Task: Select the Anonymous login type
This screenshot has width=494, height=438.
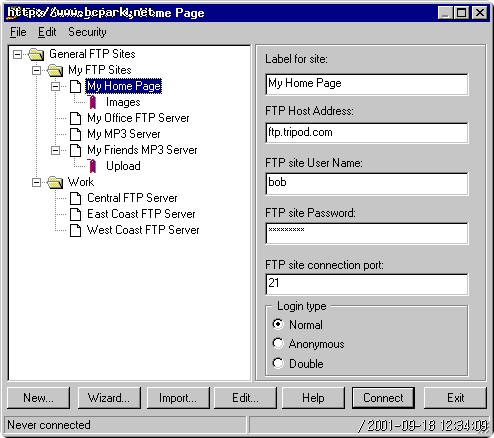Action: [x=278, y=343]
